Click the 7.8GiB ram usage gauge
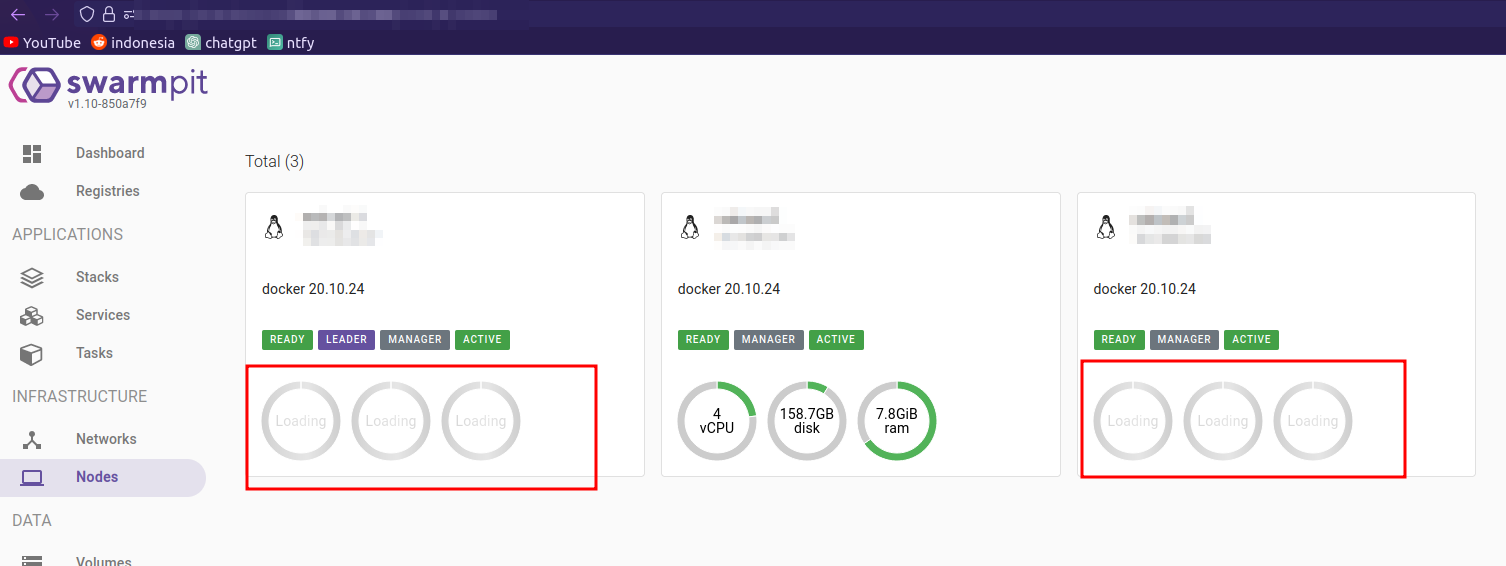This screenshot has height=566, width=1506. click(x=897, y=420)
